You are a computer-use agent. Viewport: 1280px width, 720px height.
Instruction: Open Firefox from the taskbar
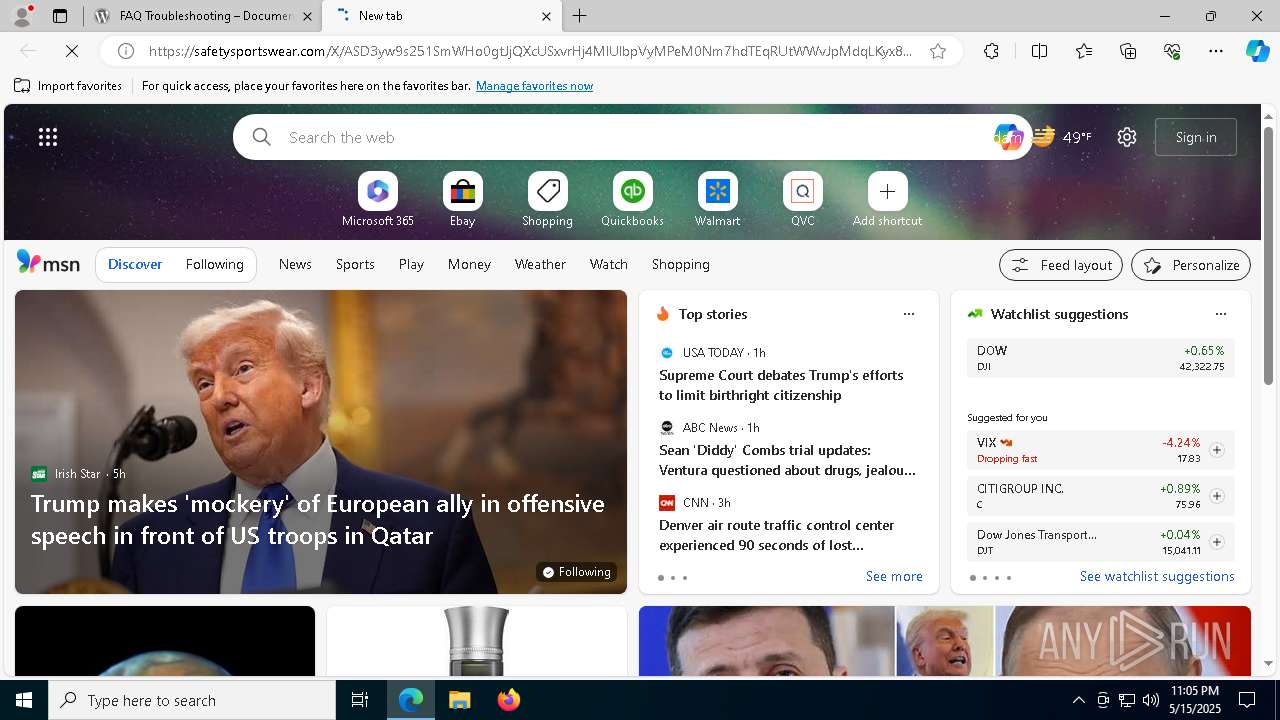pyautogui.click(x=509, y=700)
